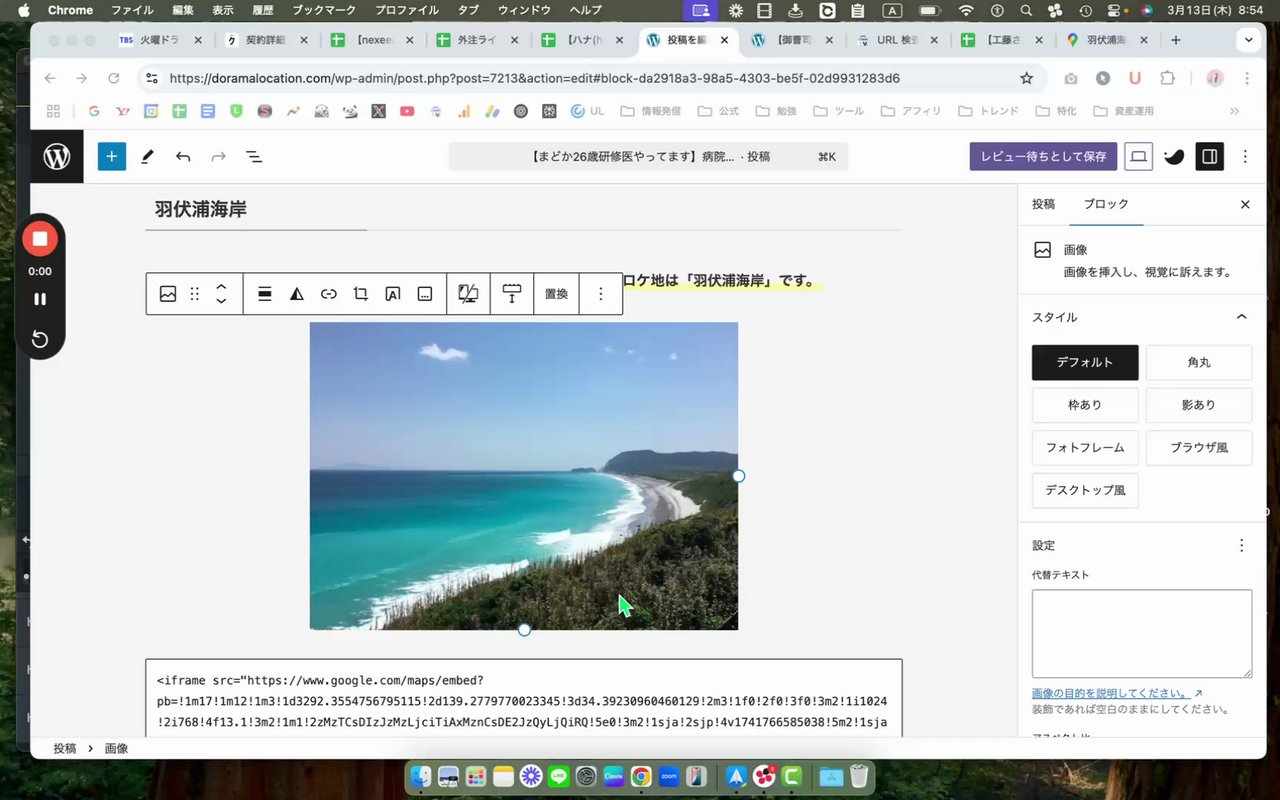Bookmark this page with the star
Viewport: 1280px width, 800px height.
coord(1026,78)
